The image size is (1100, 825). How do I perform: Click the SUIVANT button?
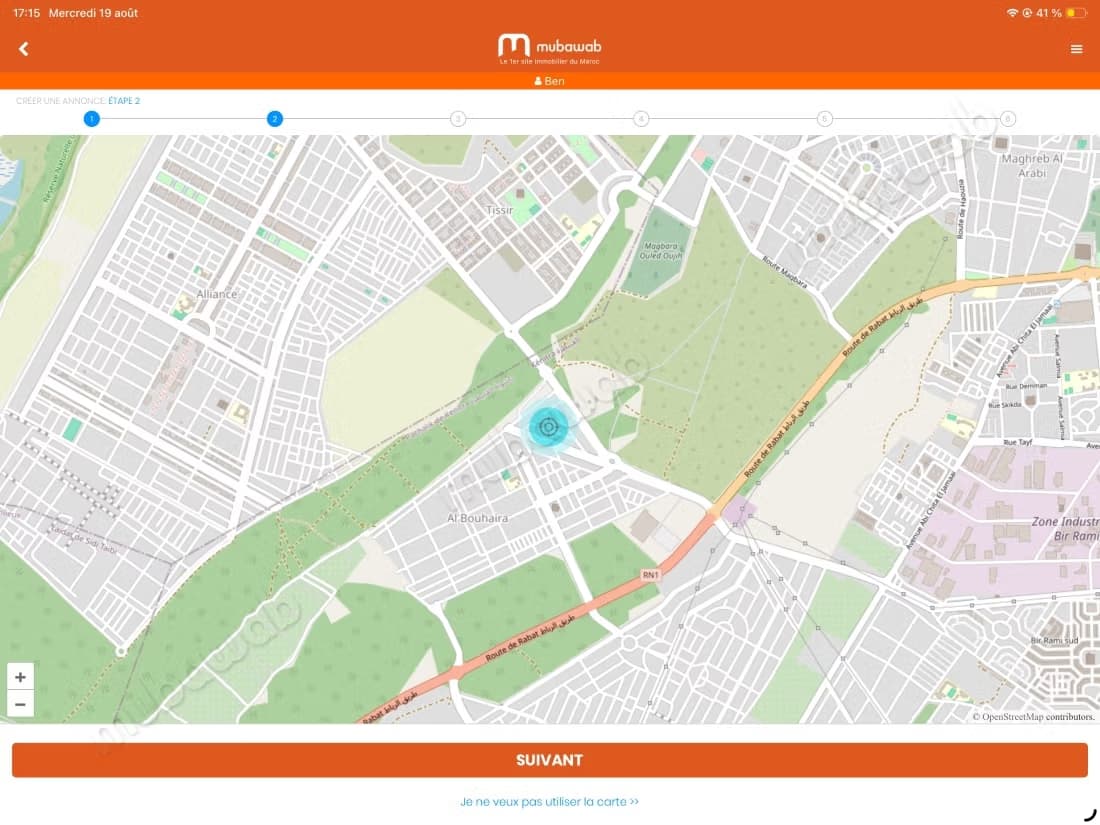click(x=549, y=760)
